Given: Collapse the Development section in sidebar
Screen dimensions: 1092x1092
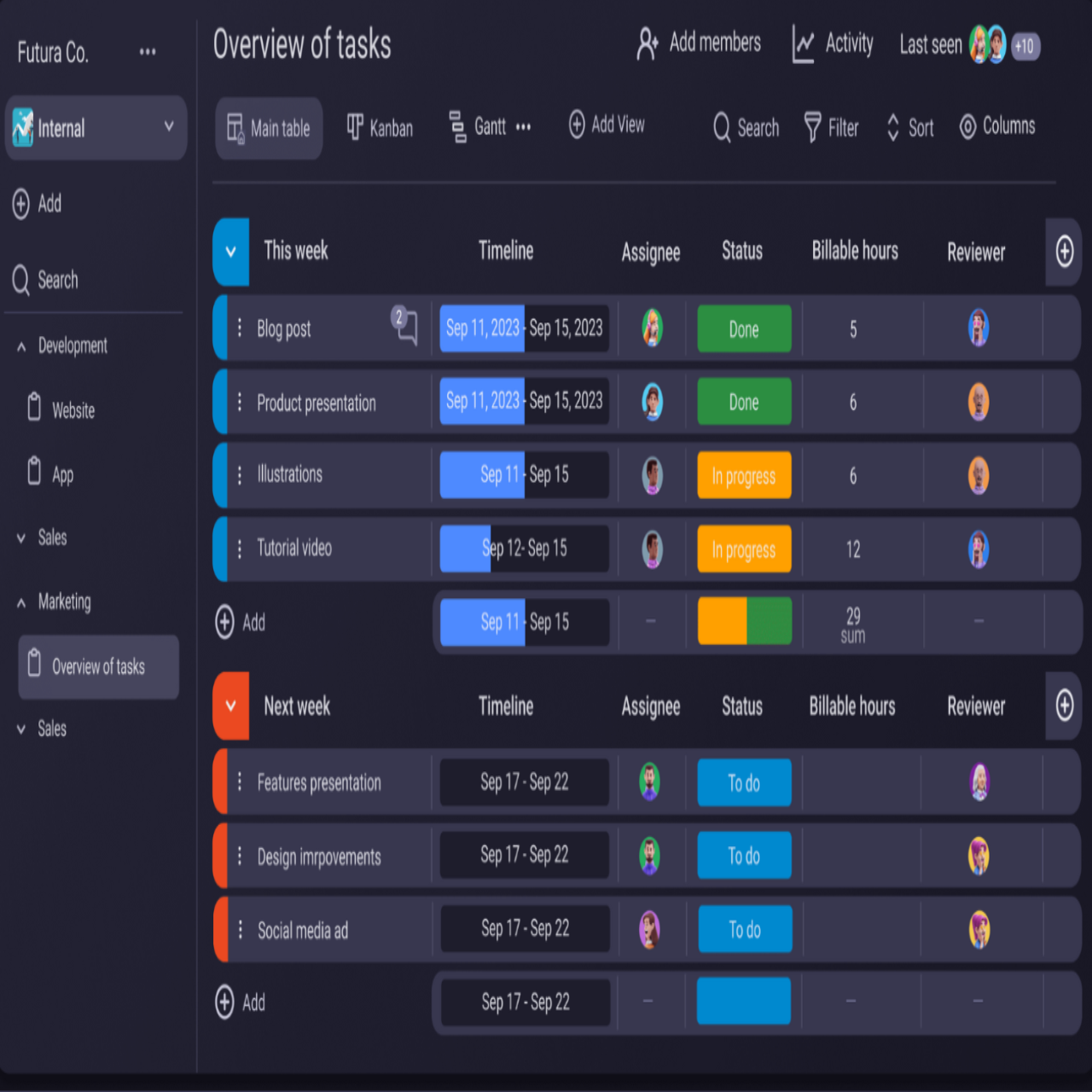Looking at the screenshot, I should click(21, 346).
